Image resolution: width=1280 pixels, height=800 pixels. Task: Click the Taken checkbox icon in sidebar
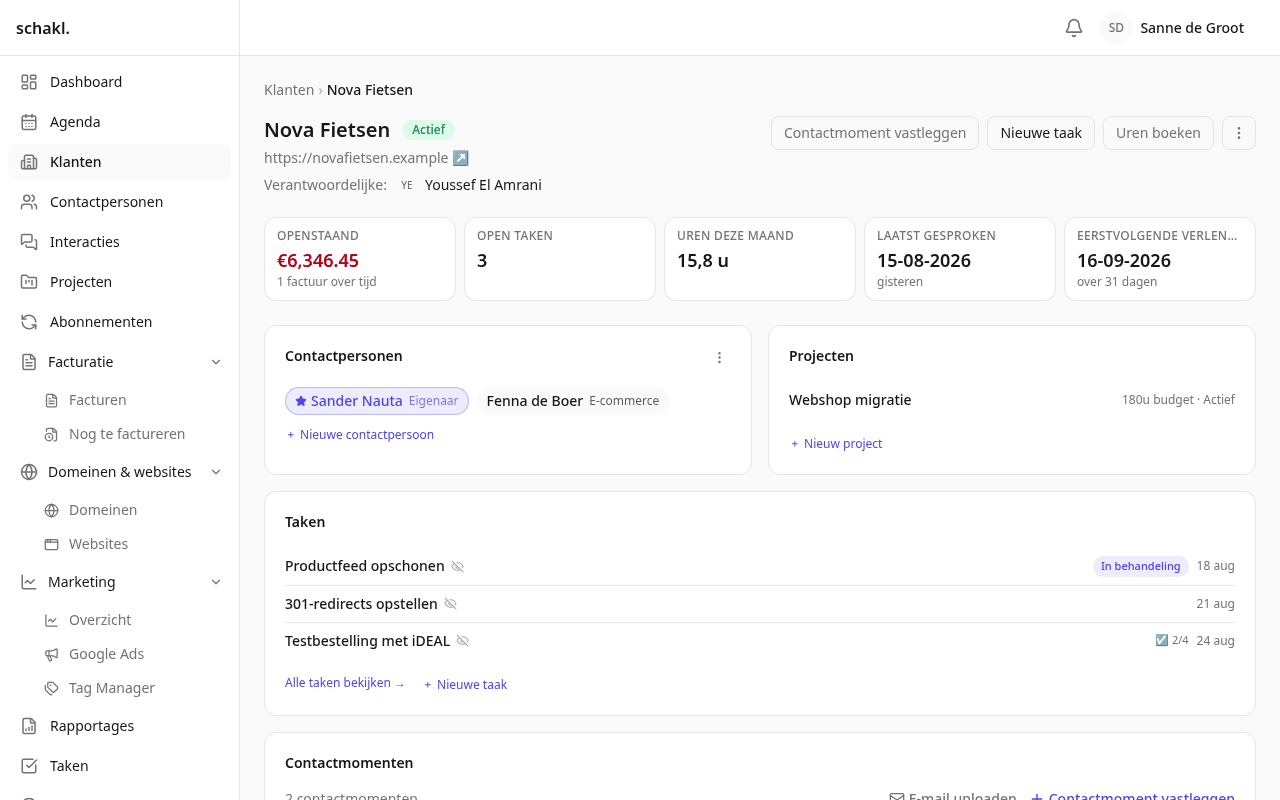tap(29, 766)
